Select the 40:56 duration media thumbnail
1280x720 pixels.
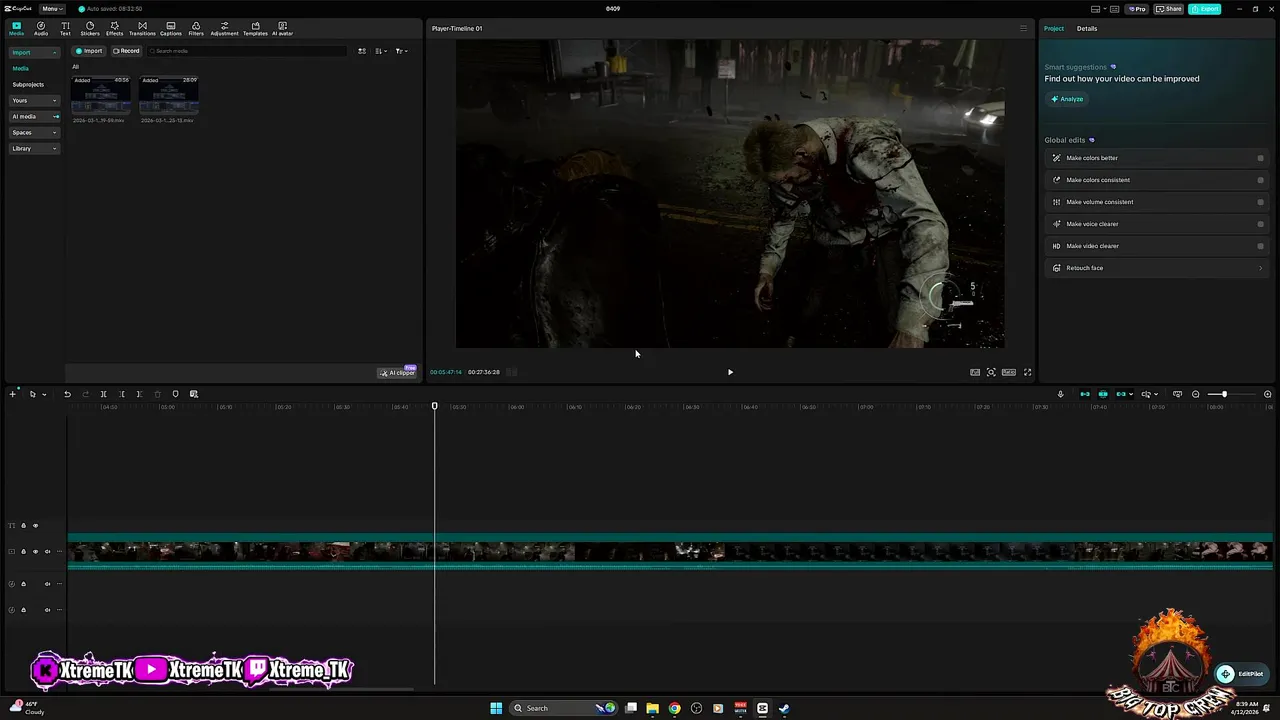pyautogui.click(x=101, y=95)
